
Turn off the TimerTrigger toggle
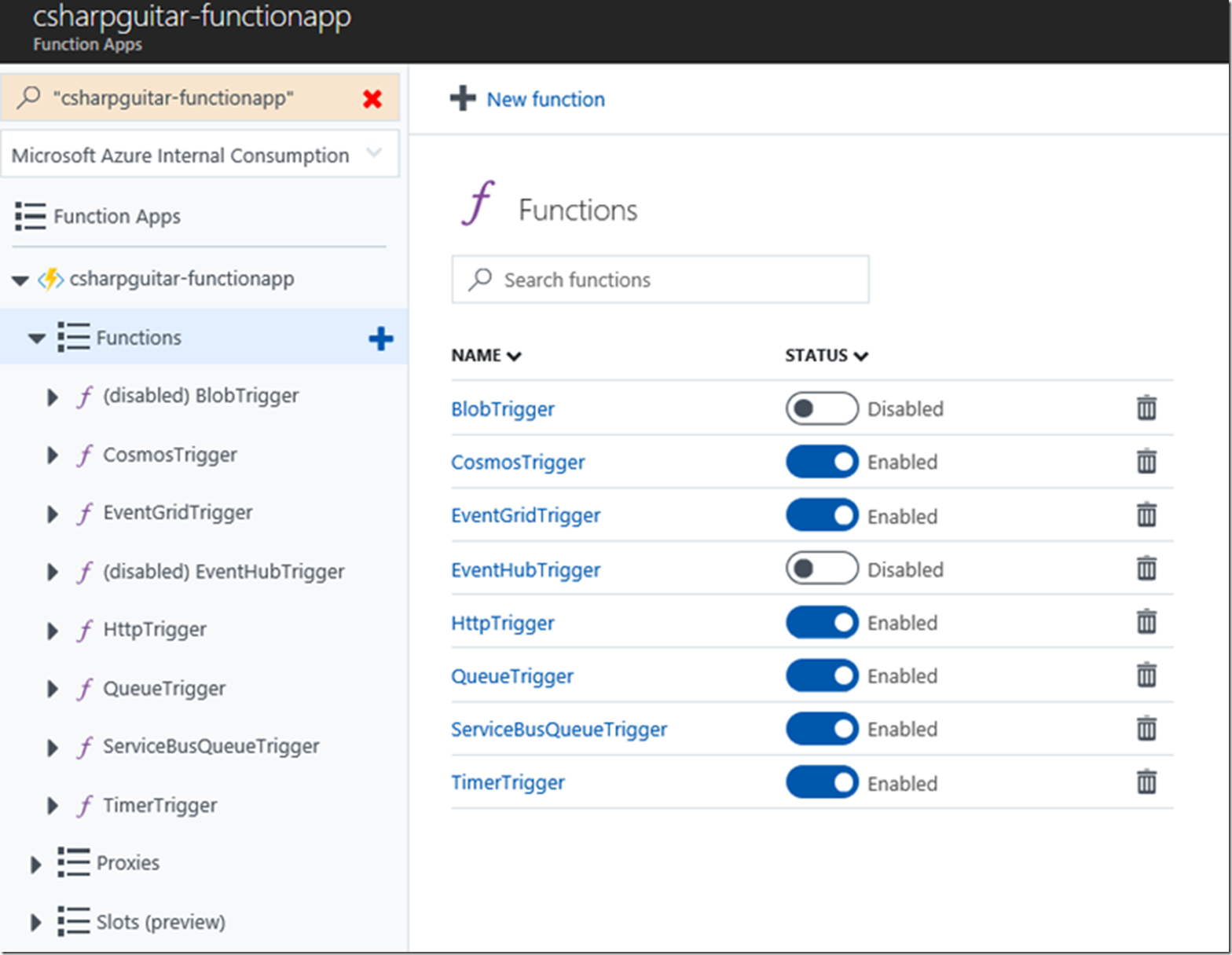(x=822, y=782)
